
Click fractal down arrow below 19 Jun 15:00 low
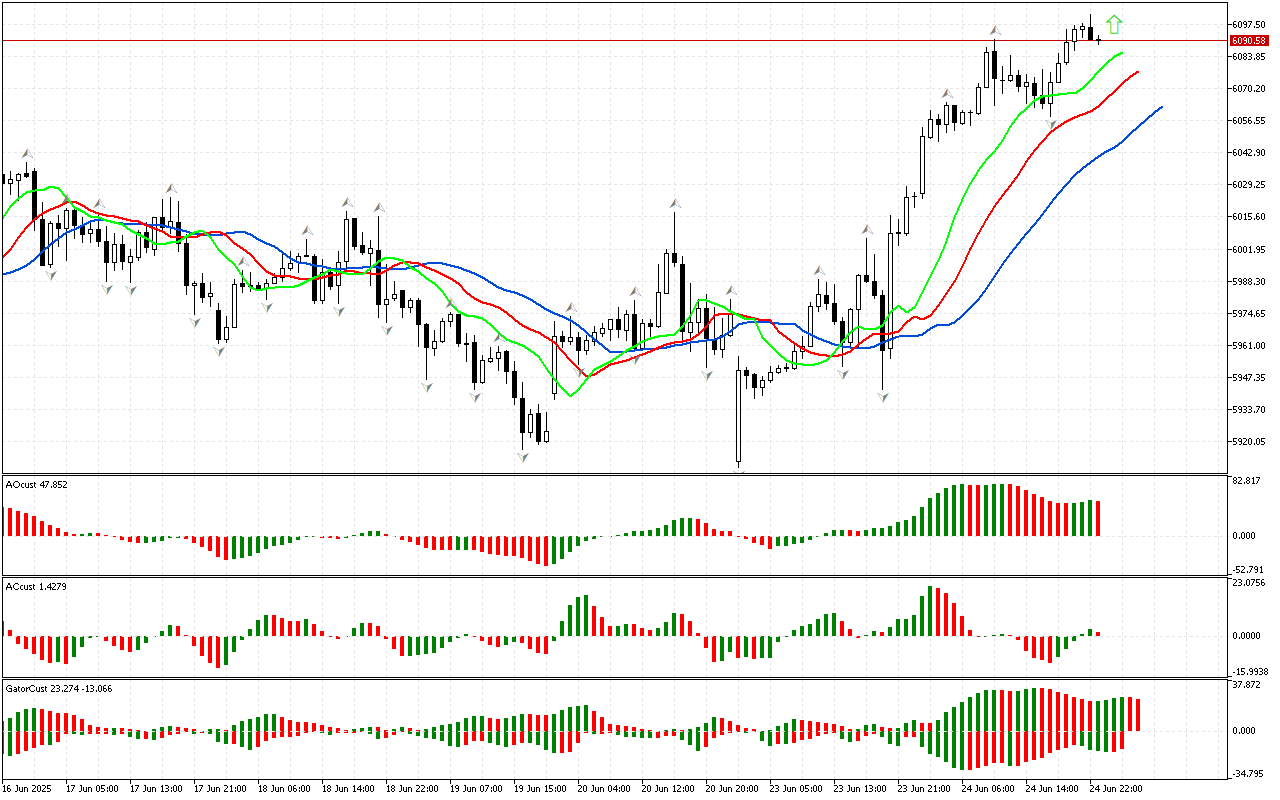(522, 457)
